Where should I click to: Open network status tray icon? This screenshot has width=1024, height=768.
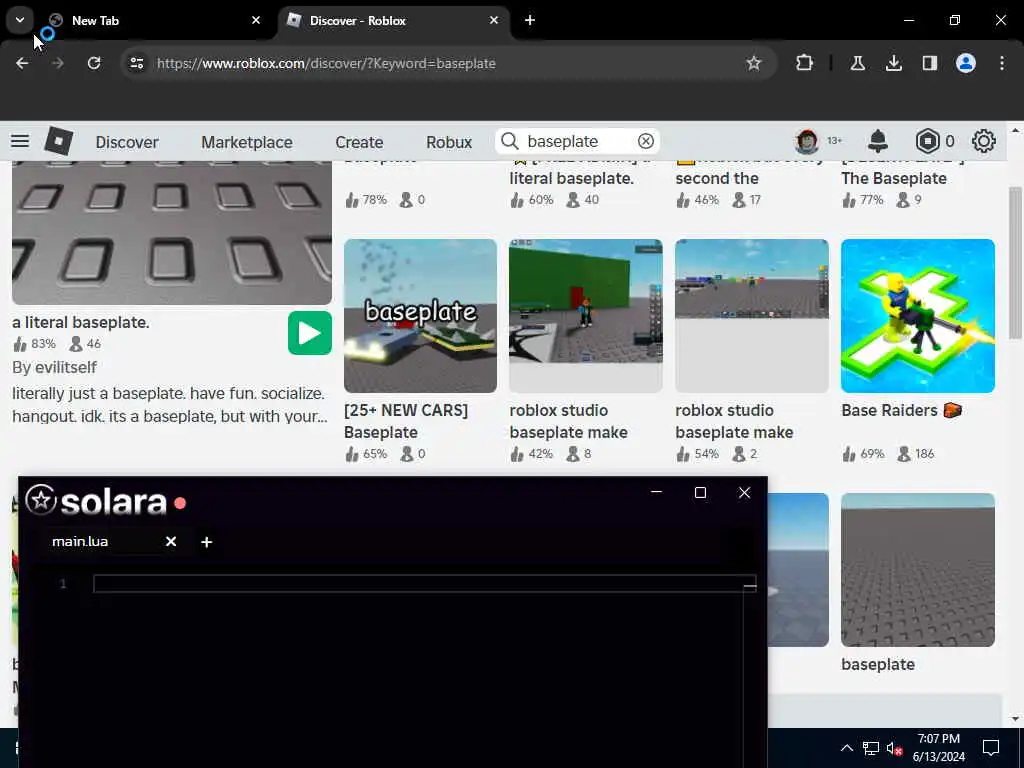pyautogui.click(x=871, y=748)
